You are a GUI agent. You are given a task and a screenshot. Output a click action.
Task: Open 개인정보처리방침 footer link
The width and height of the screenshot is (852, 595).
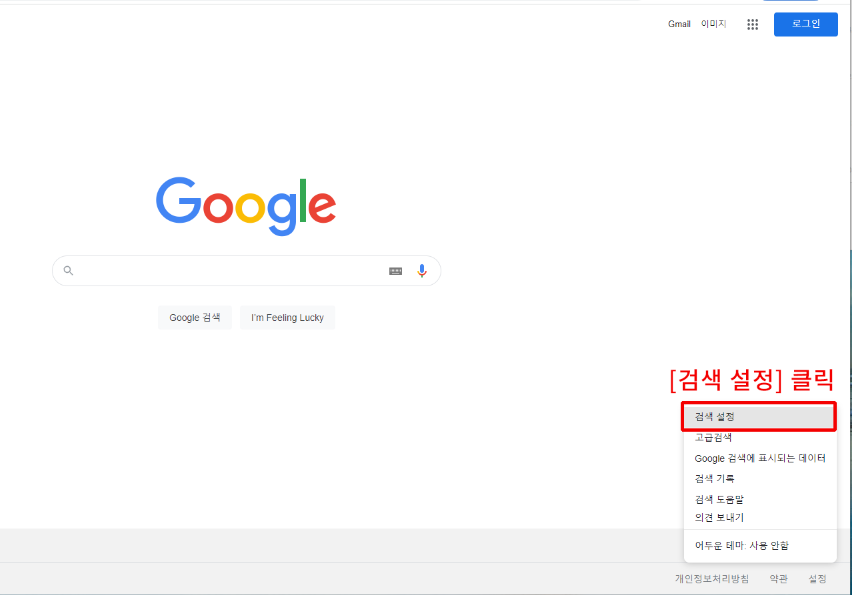712,579
